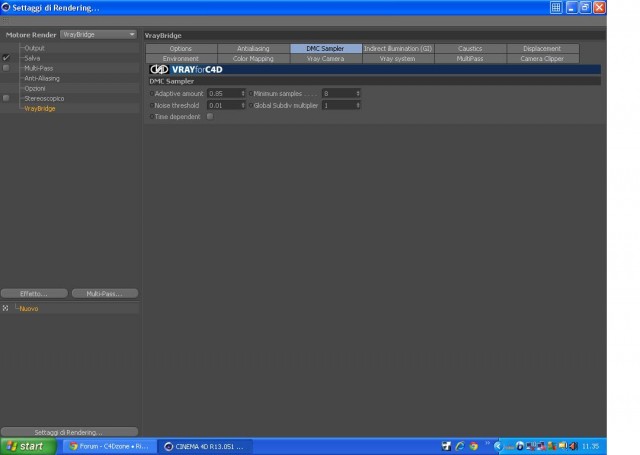Click the bottom Settaggi di Rendering... button
The height and width of the screenshot is (455, 640).
coord(69,432)
